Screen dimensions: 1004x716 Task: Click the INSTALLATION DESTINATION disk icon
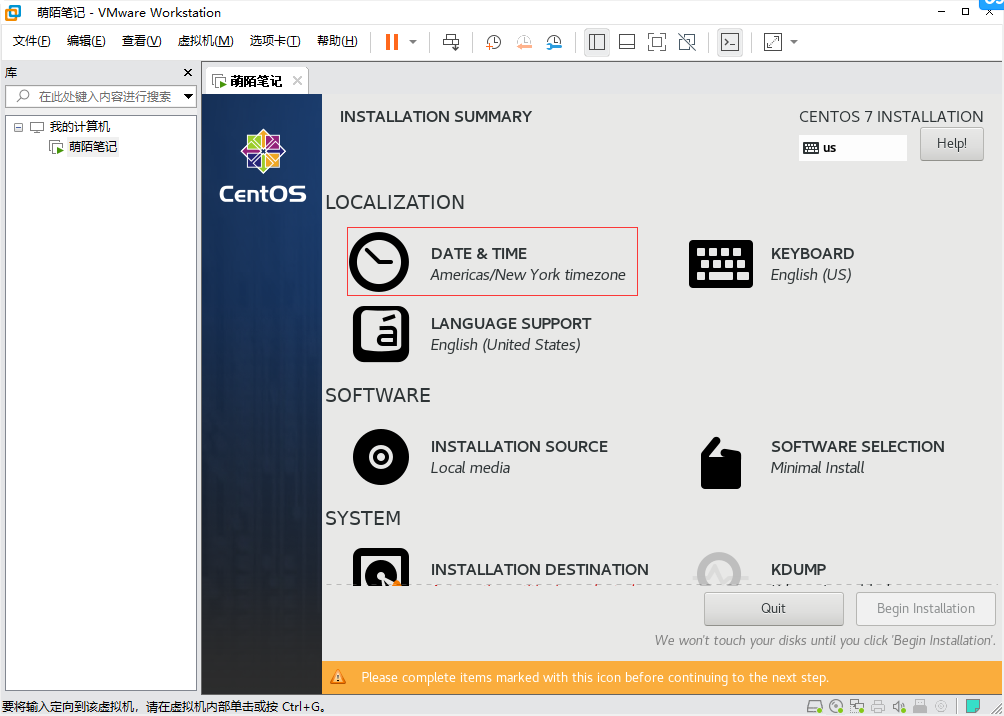[x=381, y=566]
